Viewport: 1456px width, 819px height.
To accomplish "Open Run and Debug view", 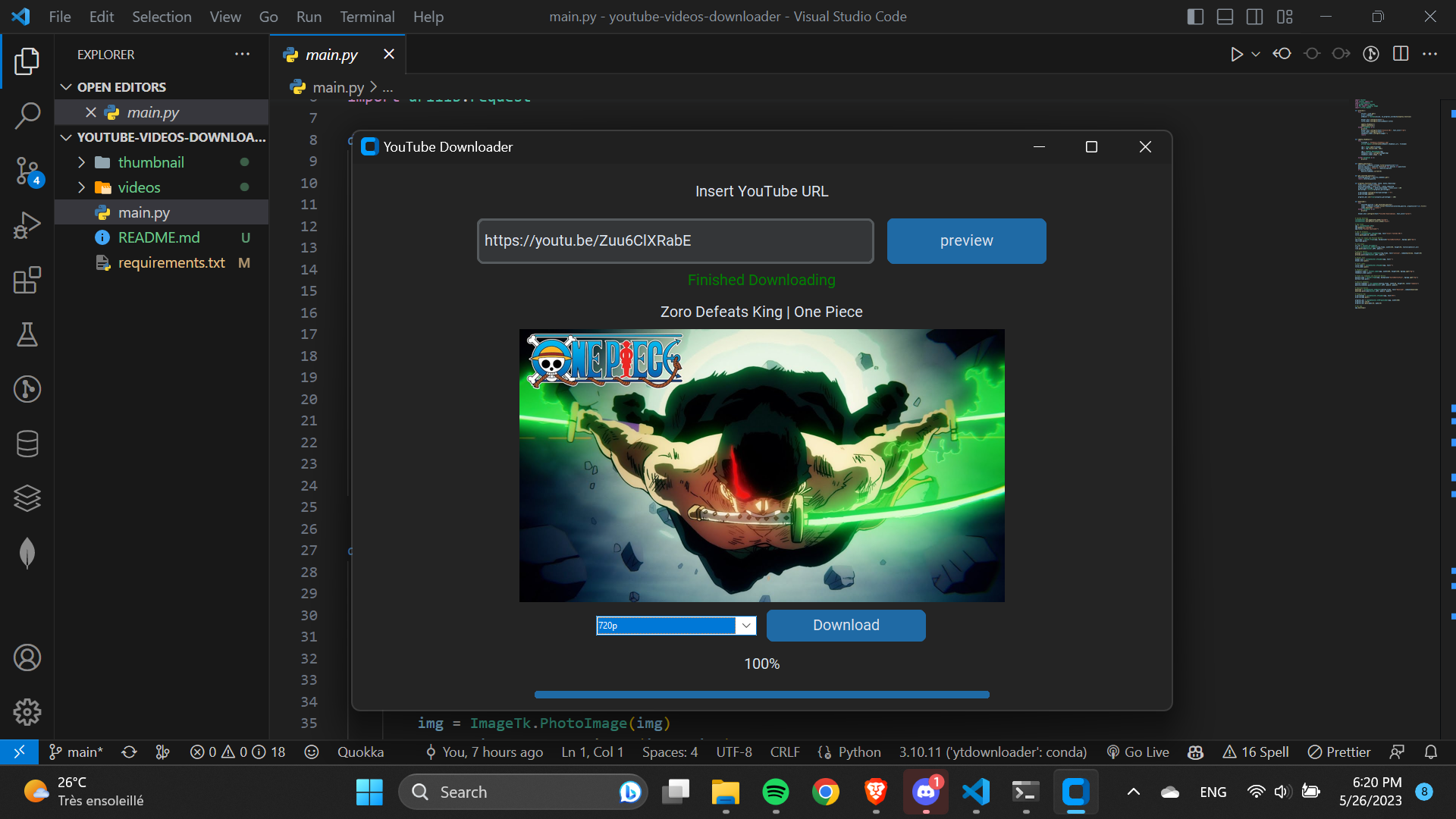I will point(27,225).
